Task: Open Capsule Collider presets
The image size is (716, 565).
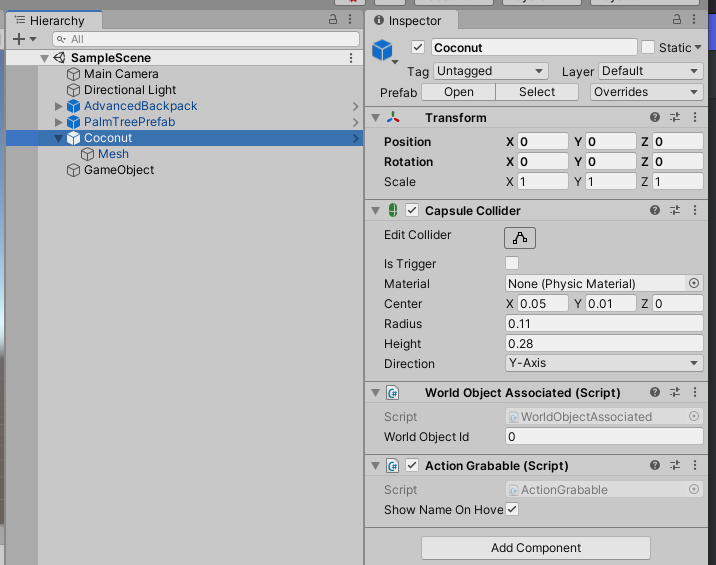Action: pyautogui.click(x=675, y=210)
